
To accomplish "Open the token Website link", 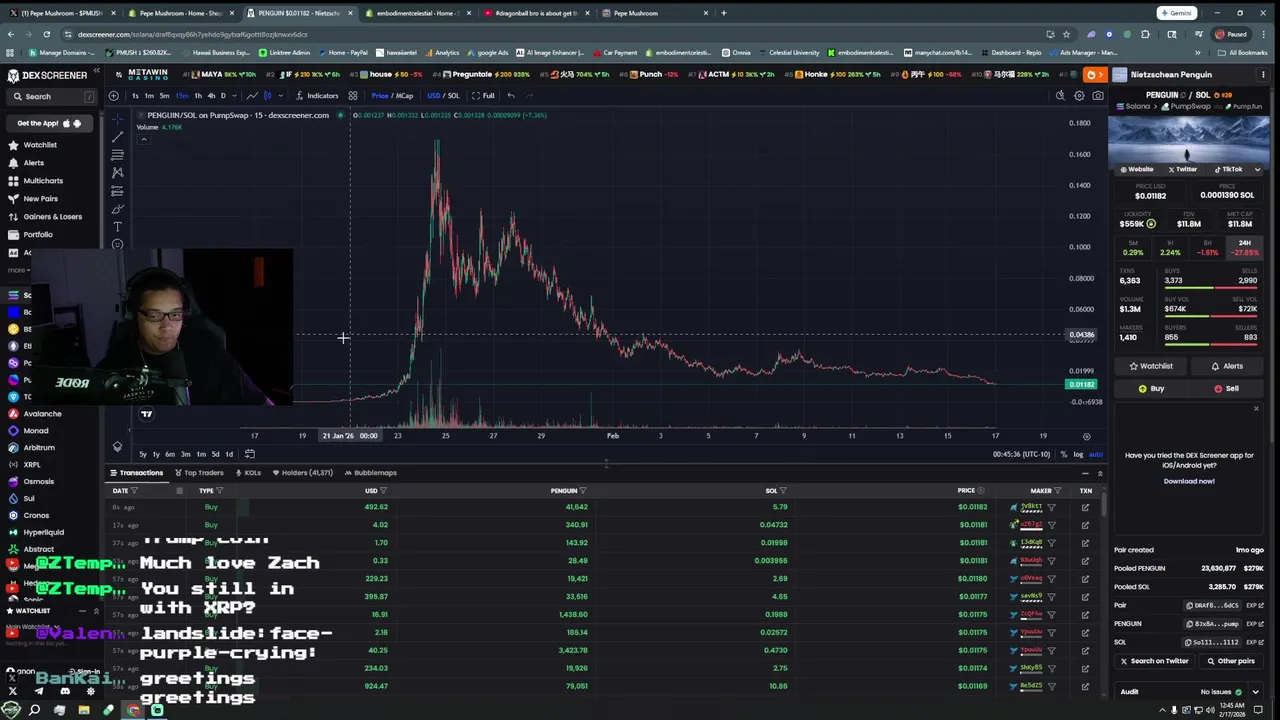I will coord(1137,170).
